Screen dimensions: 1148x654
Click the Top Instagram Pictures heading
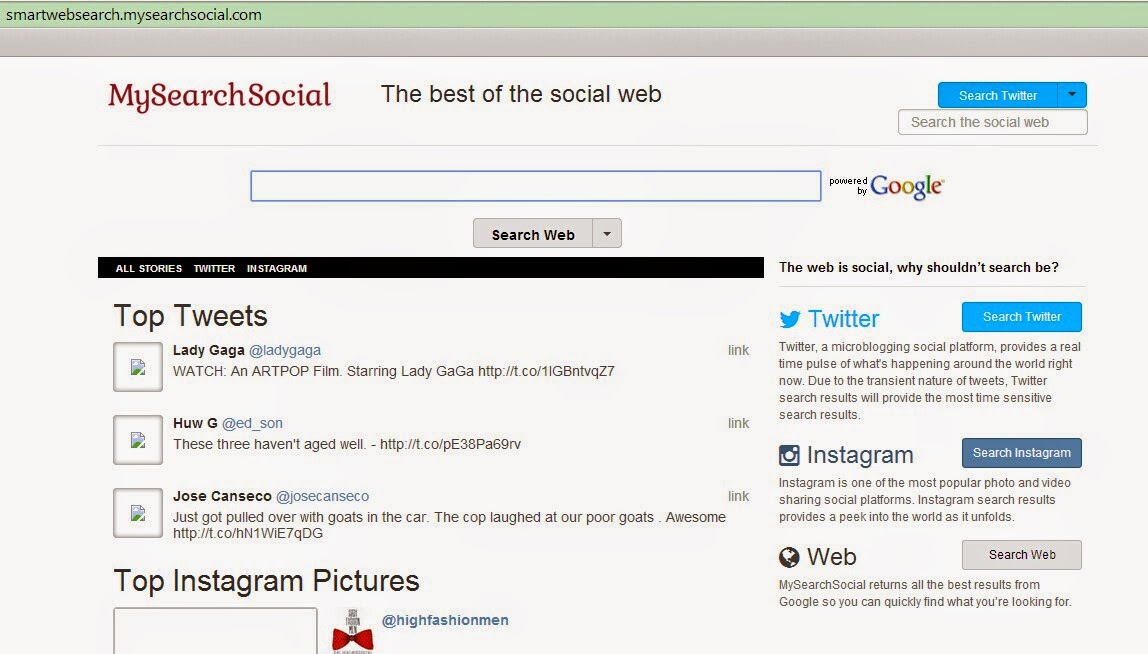coord(266,581)
